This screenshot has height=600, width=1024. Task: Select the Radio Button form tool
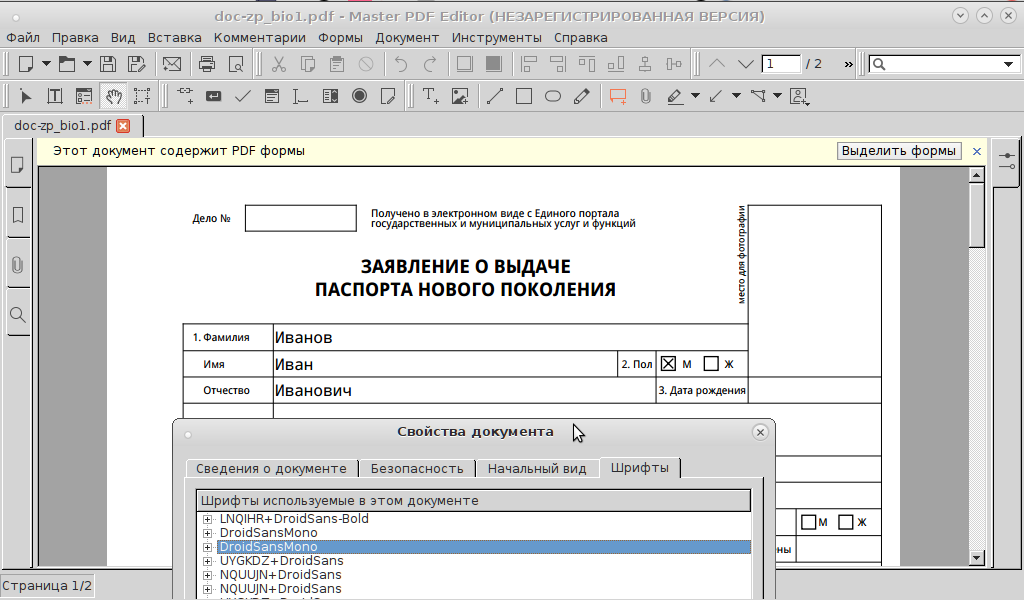359,96
